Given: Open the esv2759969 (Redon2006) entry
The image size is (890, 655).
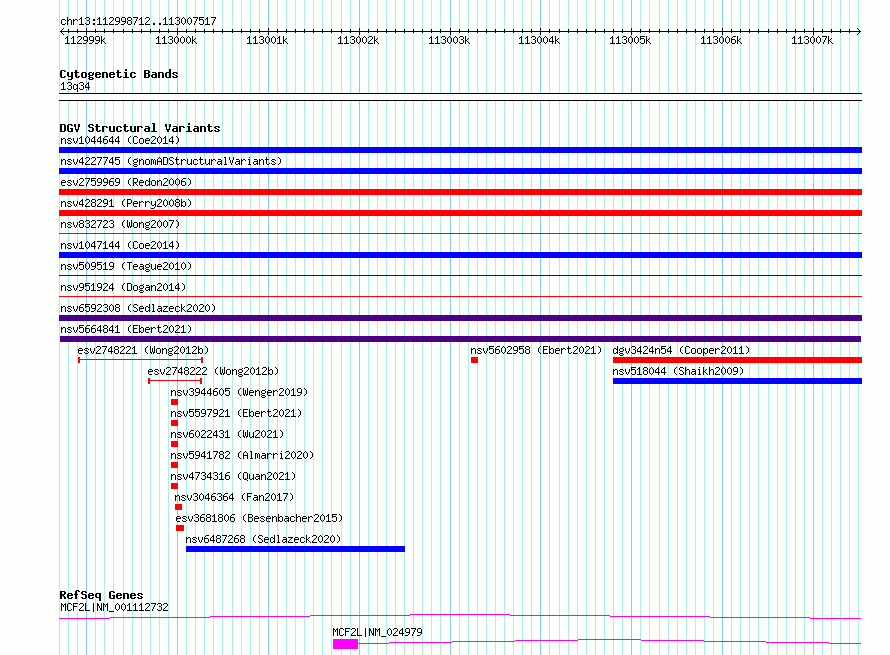Looking at the screenshot, I should (126, 182).
